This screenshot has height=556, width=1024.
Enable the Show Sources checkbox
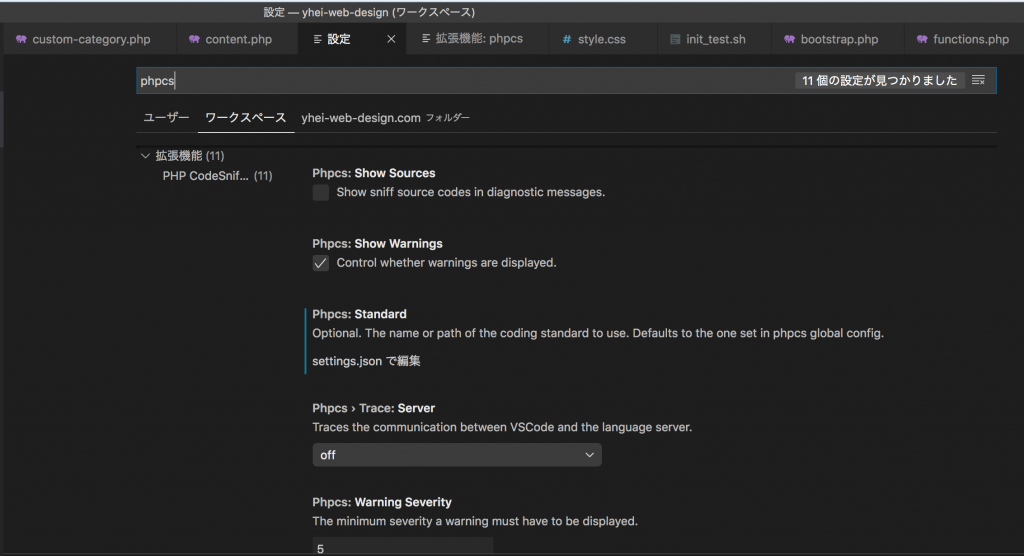point(321,192)
